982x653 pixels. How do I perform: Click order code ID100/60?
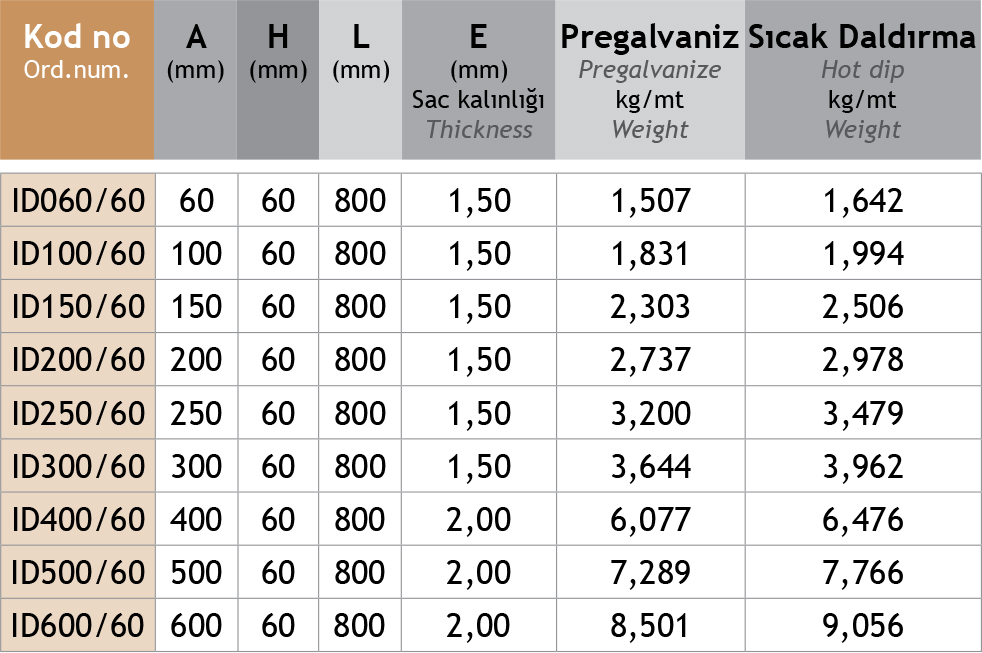tap(78, 254)
